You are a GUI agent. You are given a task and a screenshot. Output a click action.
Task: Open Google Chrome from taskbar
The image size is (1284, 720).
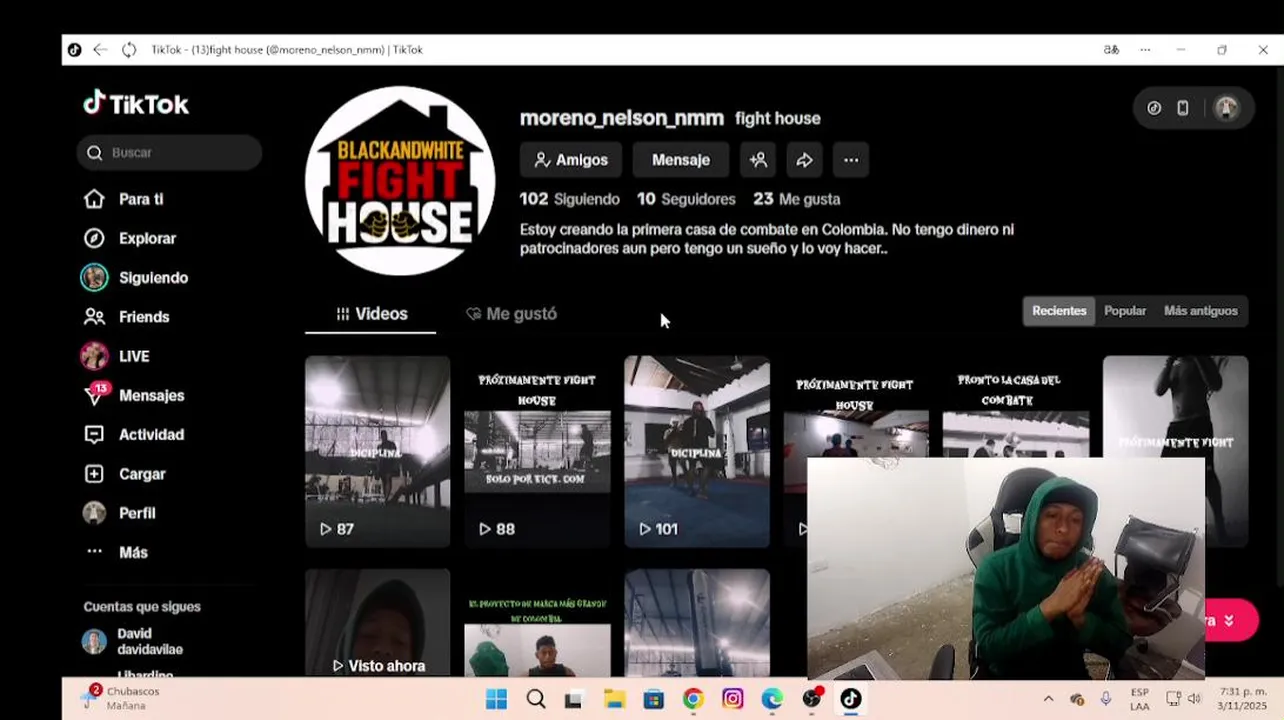pyautogui.click(x=693, y=699)
